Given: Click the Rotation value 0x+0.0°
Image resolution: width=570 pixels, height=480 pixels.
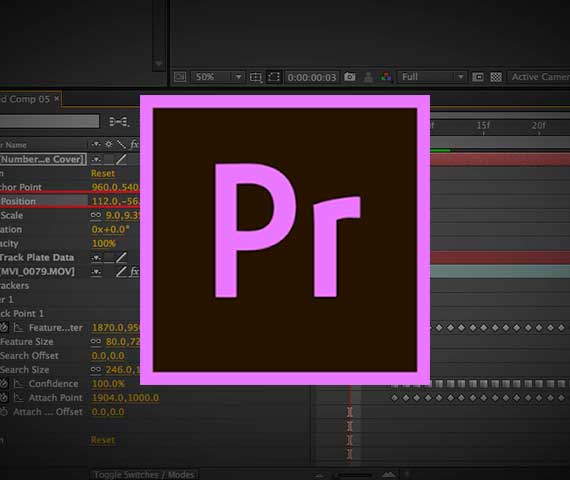Looking at the screenshot, I should click(x=111, y=229).
